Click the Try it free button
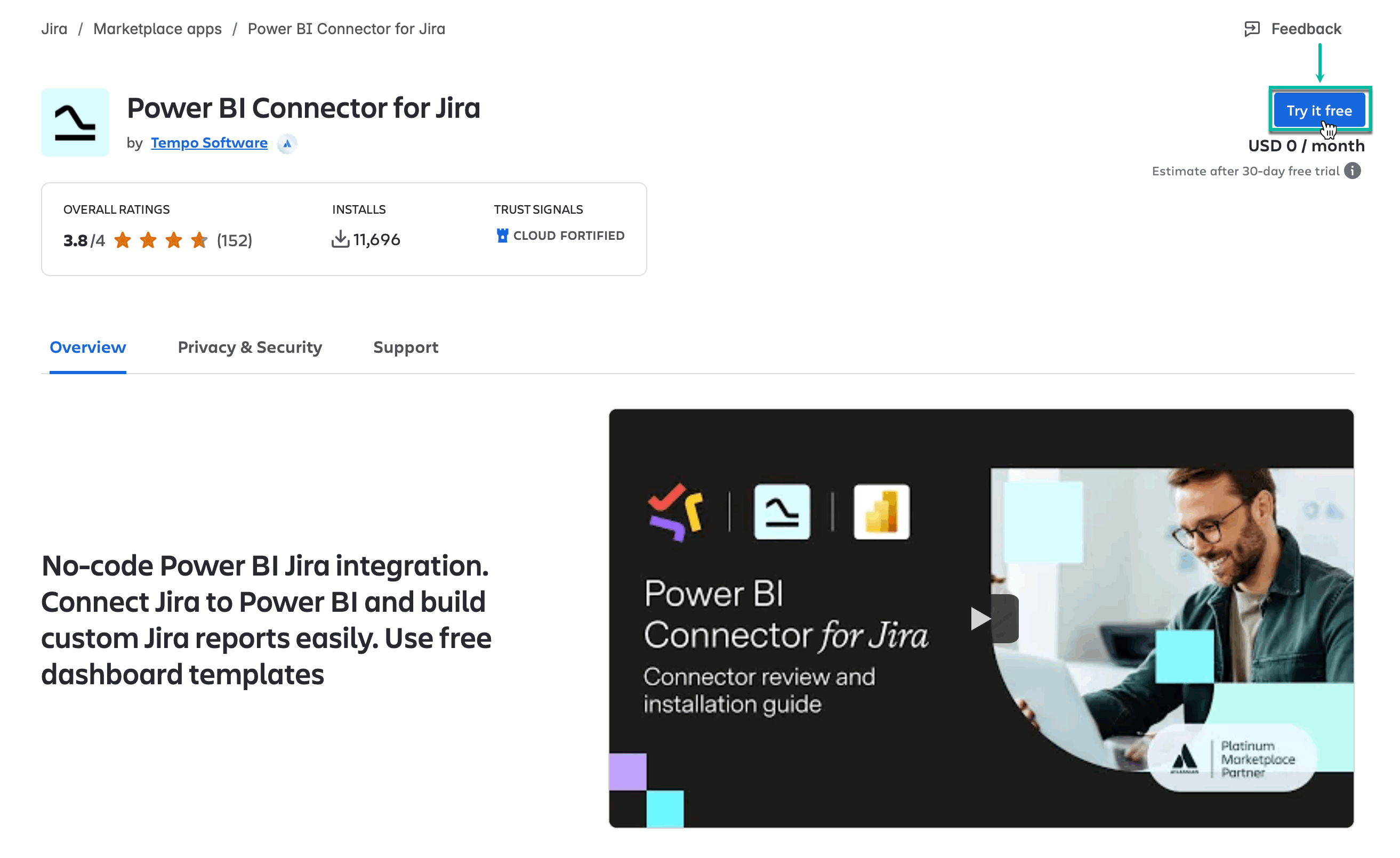The width and height of the screenshot is (1400, 858). click(1319, 110)
